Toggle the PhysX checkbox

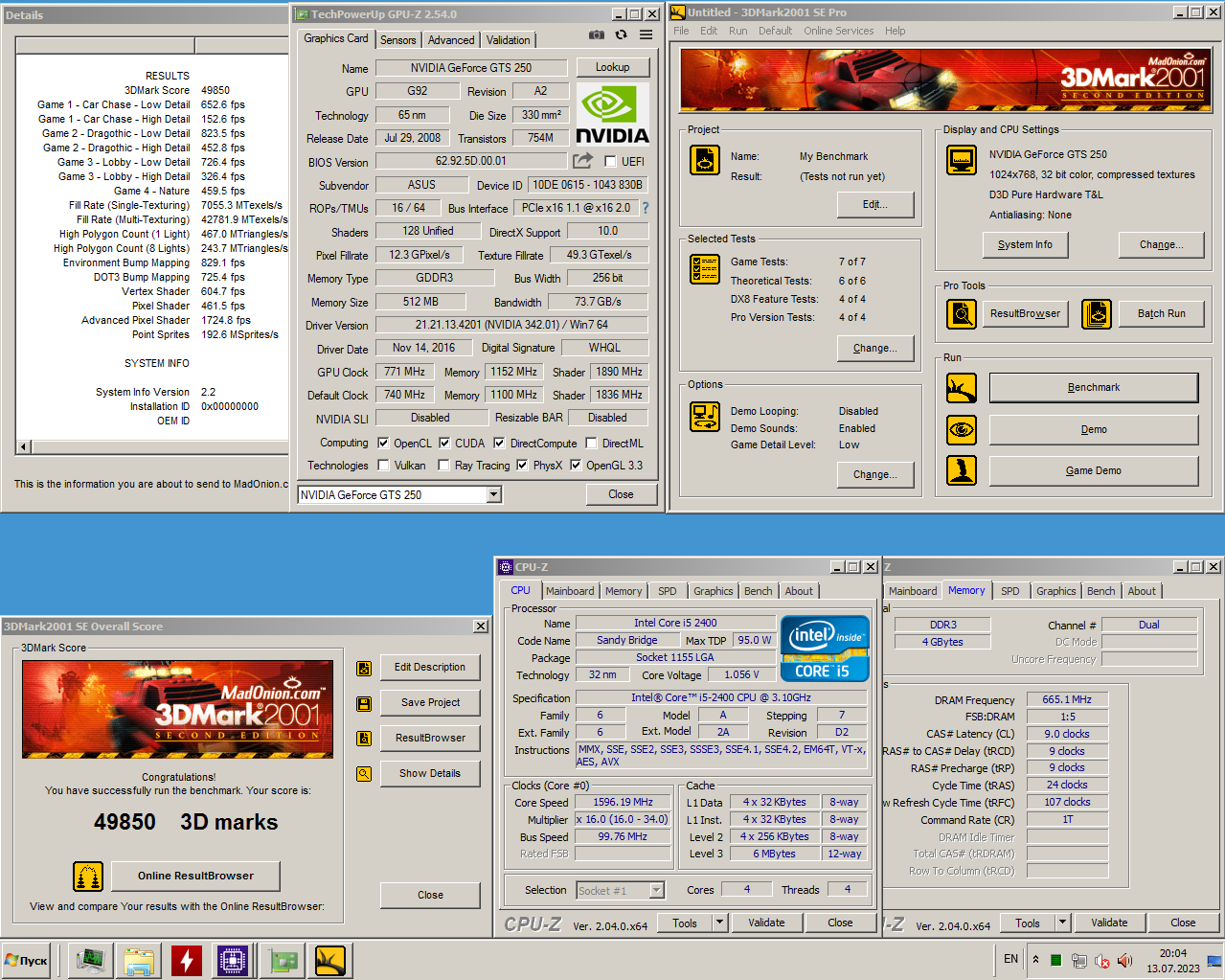tap(522, 465)
